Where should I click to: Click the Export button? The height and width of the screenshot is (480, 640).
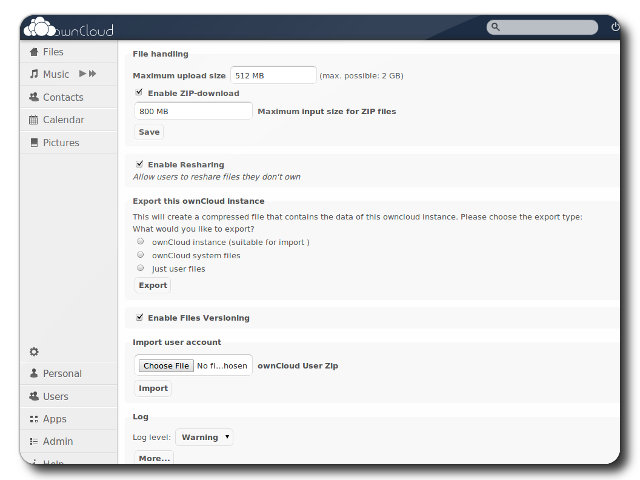(152, 285)
